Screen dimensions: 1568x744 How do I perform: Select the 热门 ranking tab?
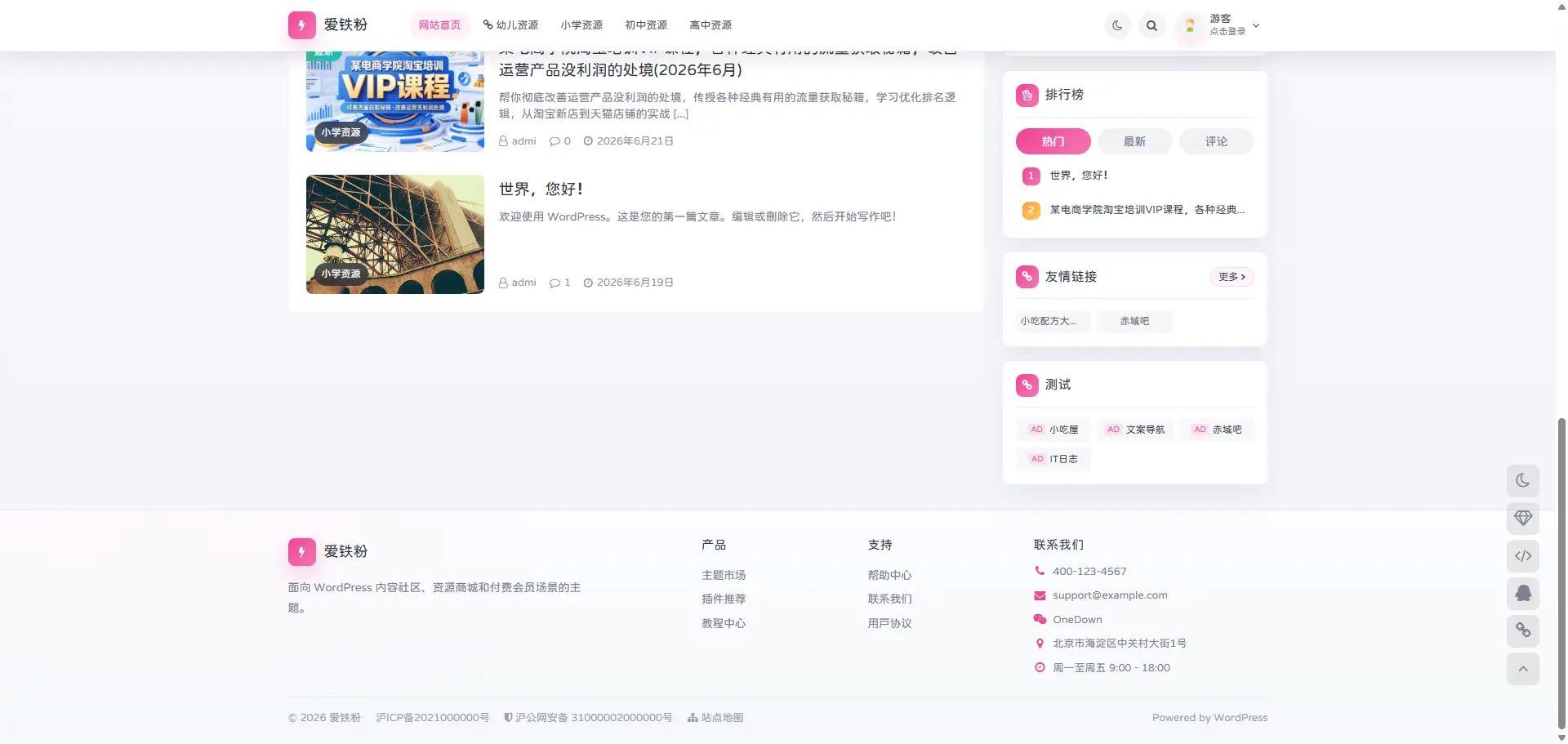1053,141
